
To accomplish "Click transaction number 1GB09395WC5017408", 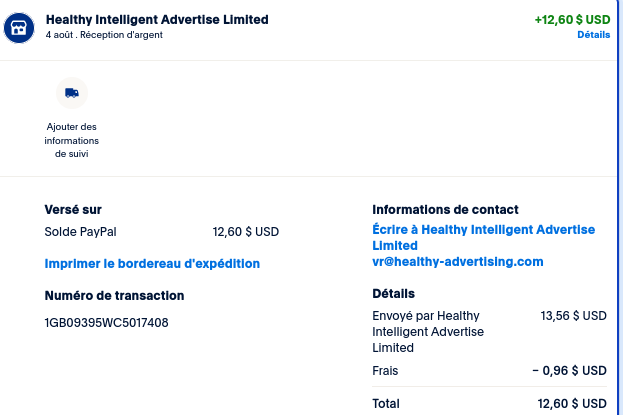I will [106, 323].
